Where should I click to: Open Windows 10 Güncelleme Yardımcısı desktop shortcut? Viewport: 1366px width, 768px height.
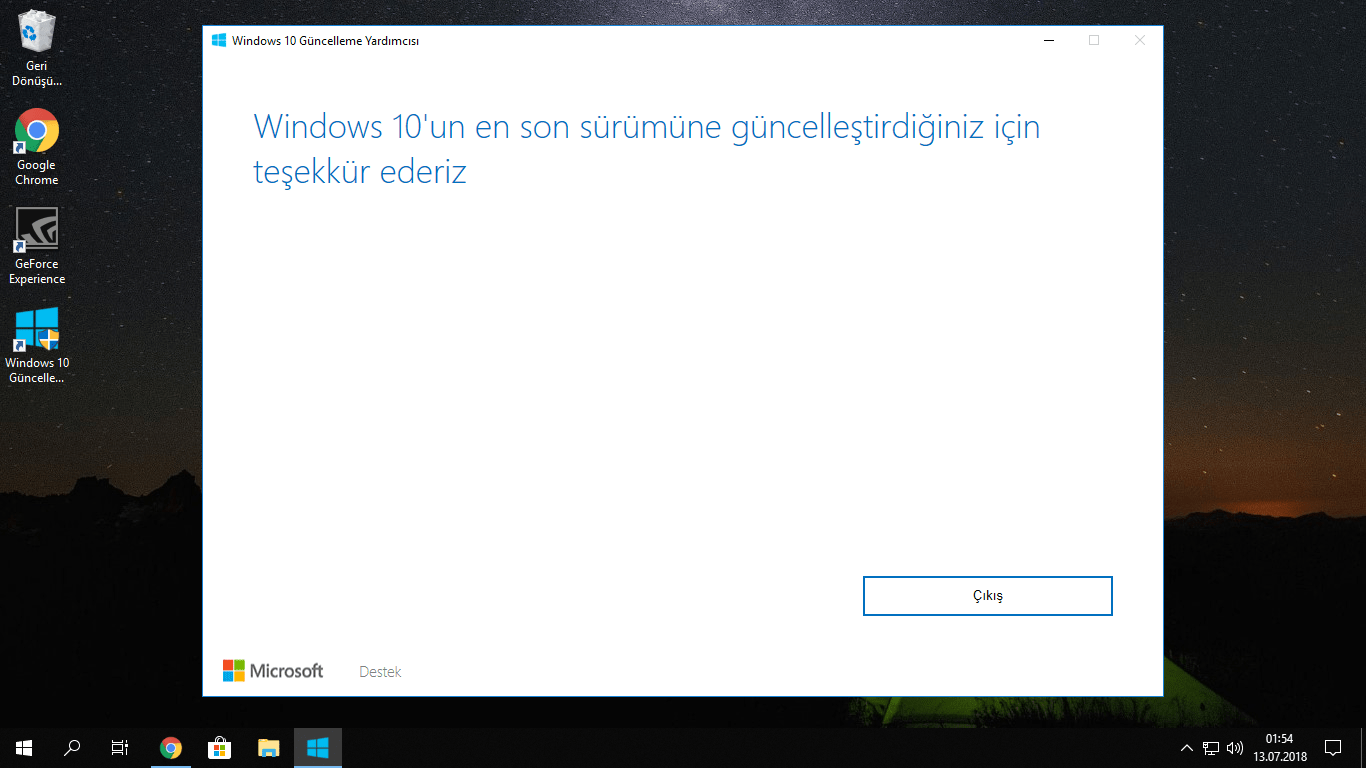(36, 330)
